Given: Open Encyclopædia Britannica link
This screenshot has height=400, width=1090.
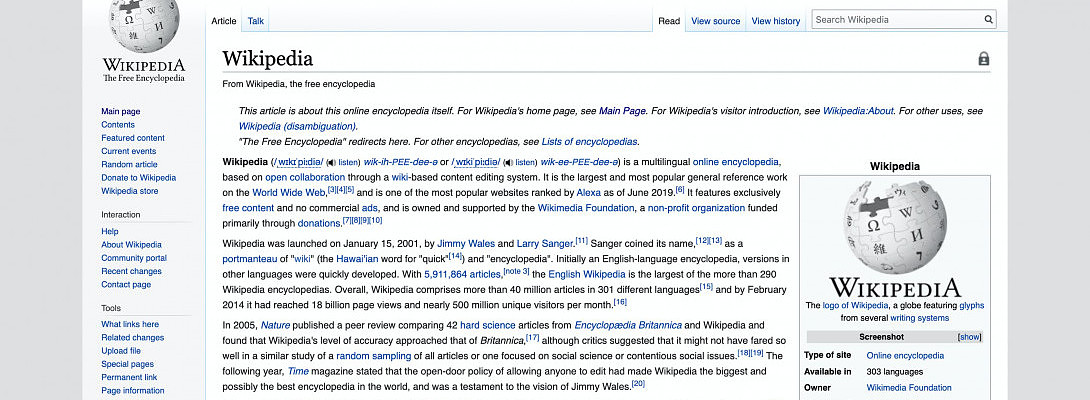Looking at the screenshot, I should click(x=628, y=325).
